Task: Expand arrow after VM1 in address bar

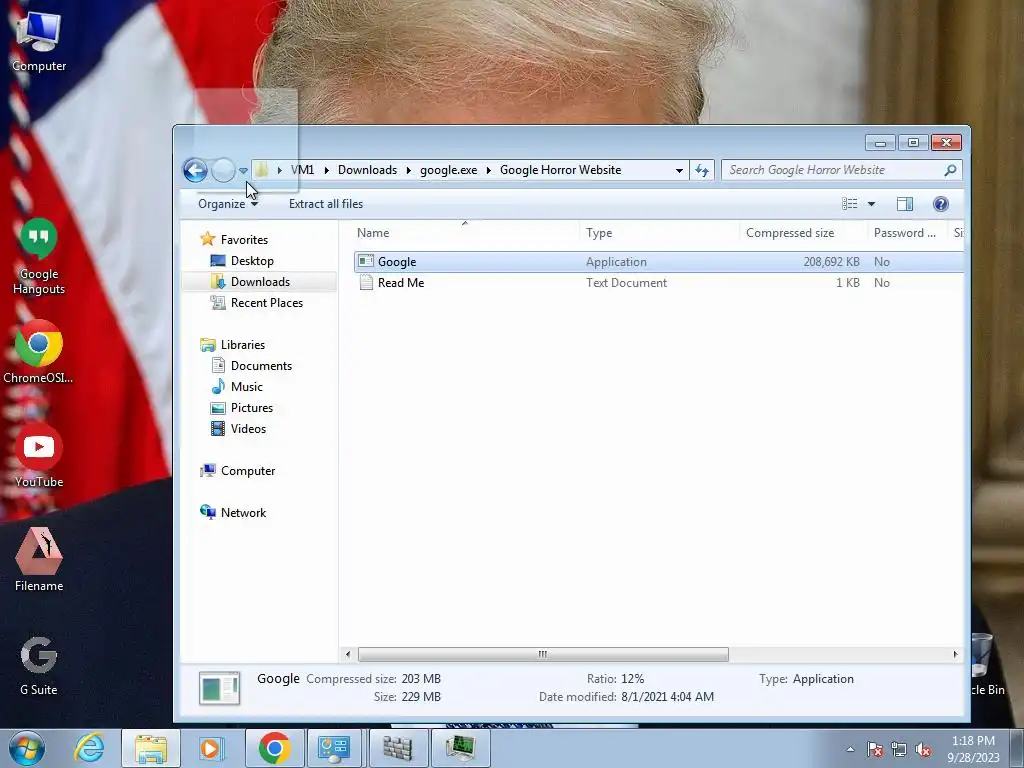Action: 327,170
